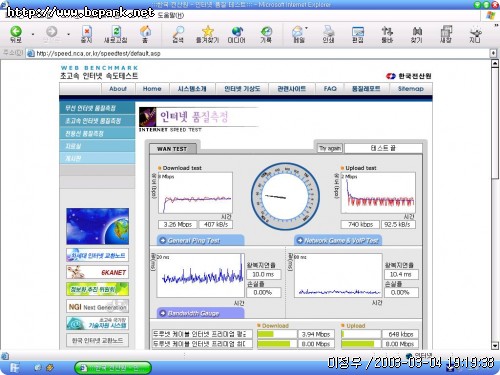Click the 8.00 Mbps download bandwidth bar
Viewport: 500px width, 375px height.
277,344
